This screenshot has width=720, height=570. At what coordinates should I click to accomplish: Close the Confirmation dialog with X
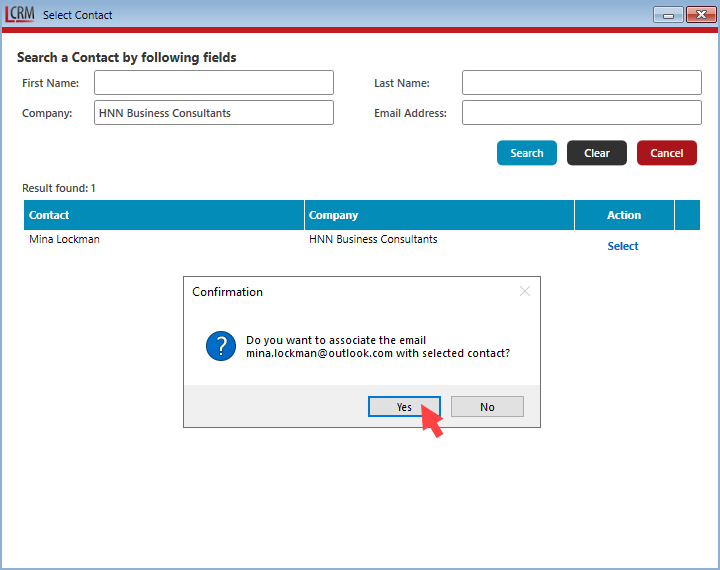point(525,291)
